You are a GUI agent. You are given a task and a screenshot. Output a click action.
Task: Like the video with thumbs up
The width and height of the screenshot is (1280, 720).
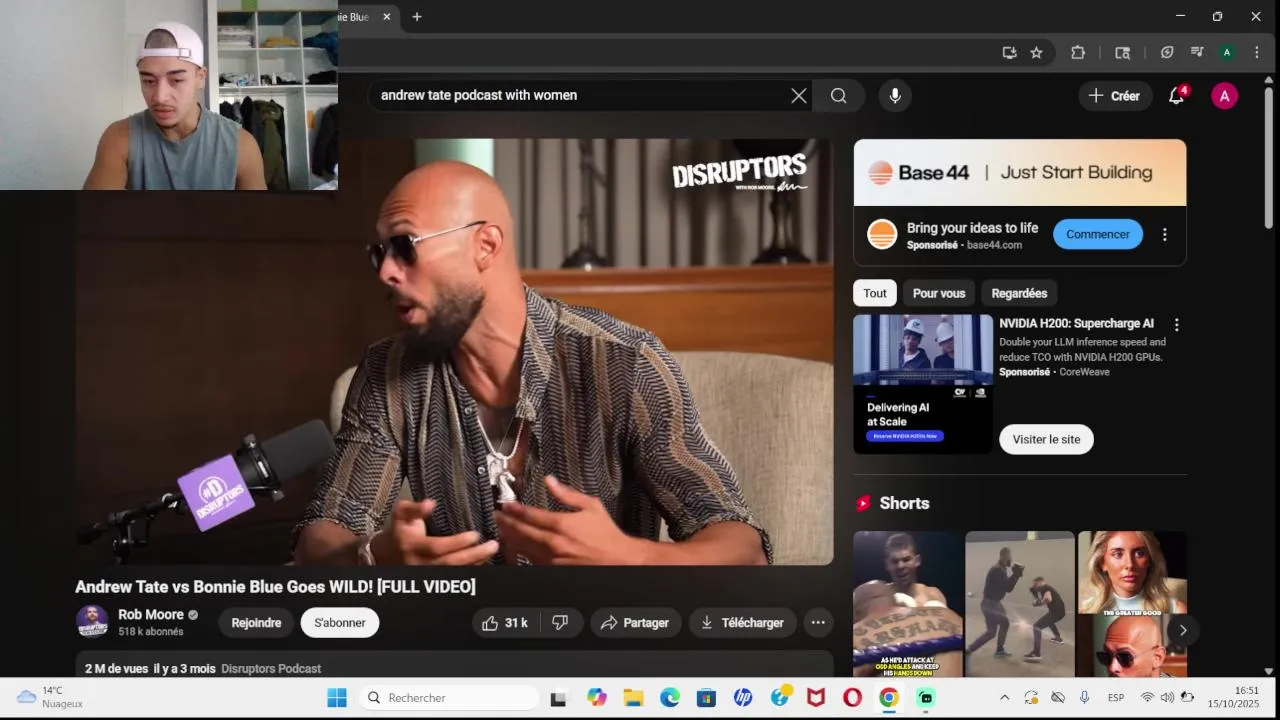point(505,623)
